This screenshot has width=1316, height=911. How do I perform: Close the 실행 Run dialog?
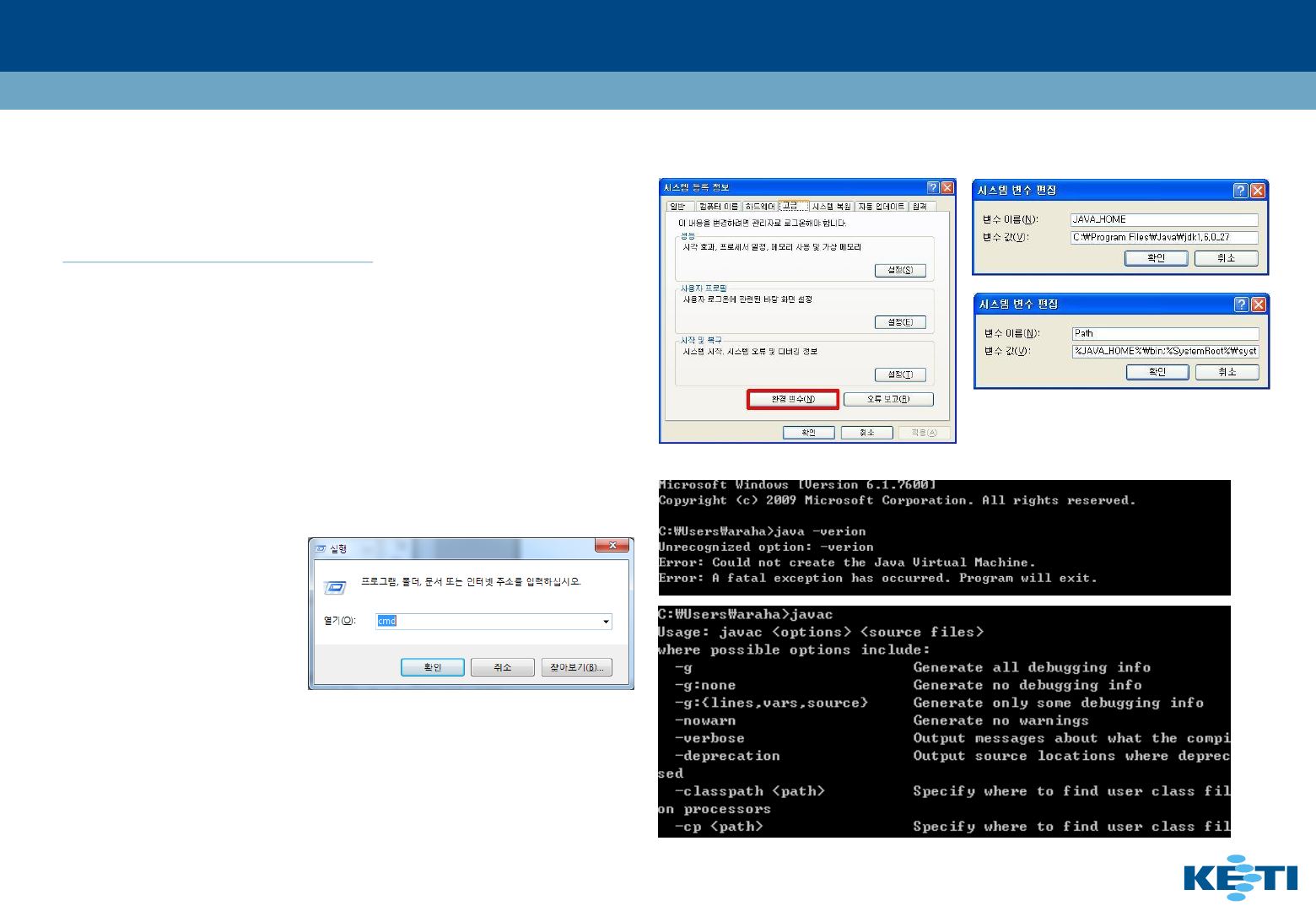click(x=612, y=546)
